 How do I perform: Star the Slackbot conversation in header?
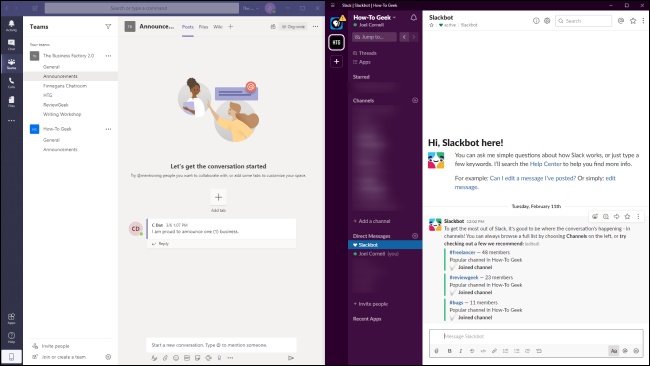[431, 25]
